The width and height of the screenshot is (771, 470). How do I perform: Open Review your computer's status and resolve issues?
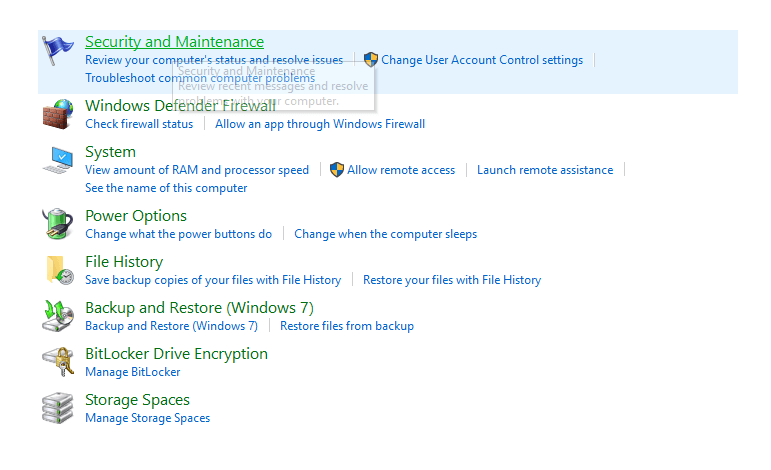coord(214,60)
